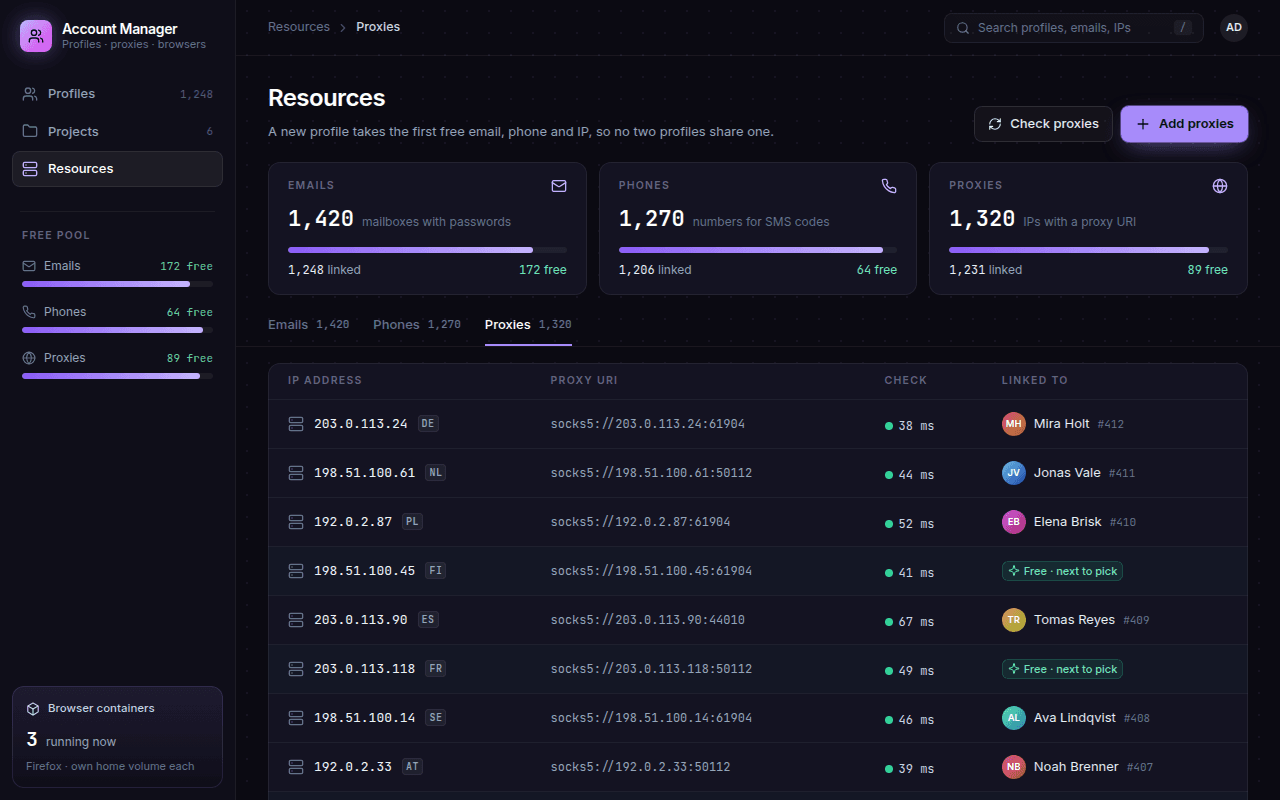Switch to the Emails tab
Viewport: 1280px width, 800px height.
[x=309, y=325]
